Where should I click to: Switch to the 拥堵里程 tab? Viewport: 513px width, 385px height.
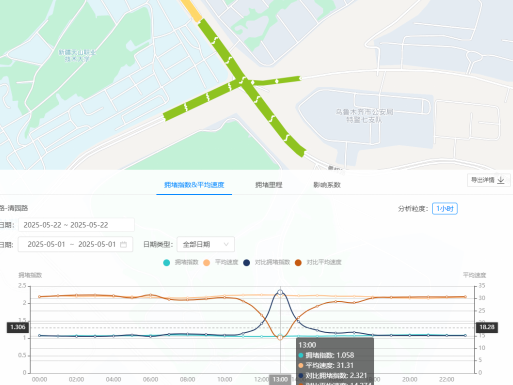pos(269,185)
